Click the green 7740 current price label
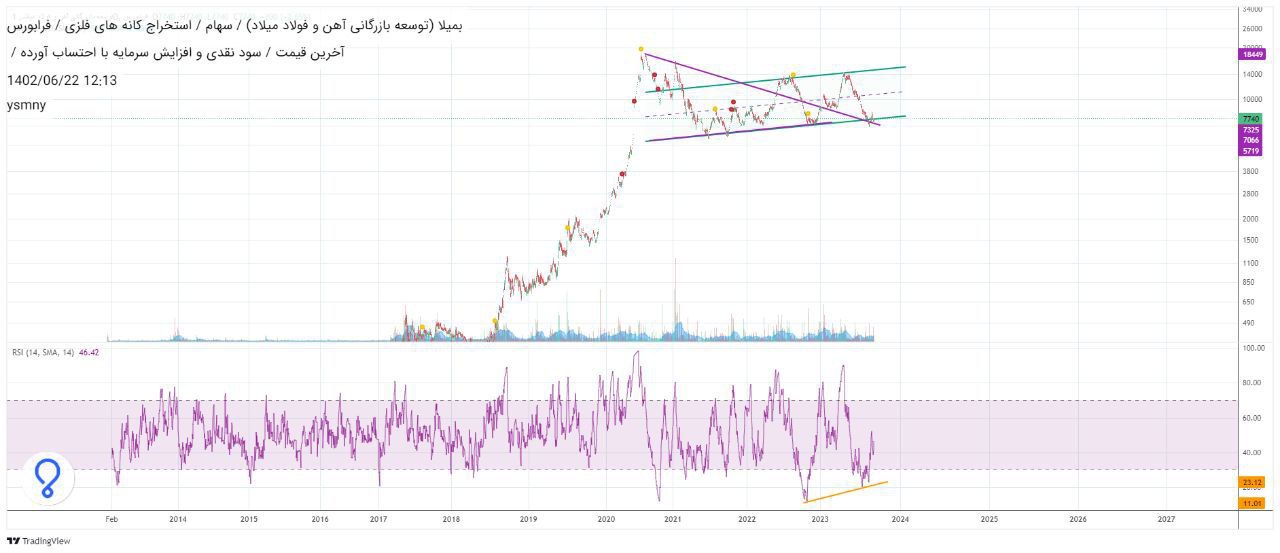This screenshot has height=553, width=1280. (1250, 119)
